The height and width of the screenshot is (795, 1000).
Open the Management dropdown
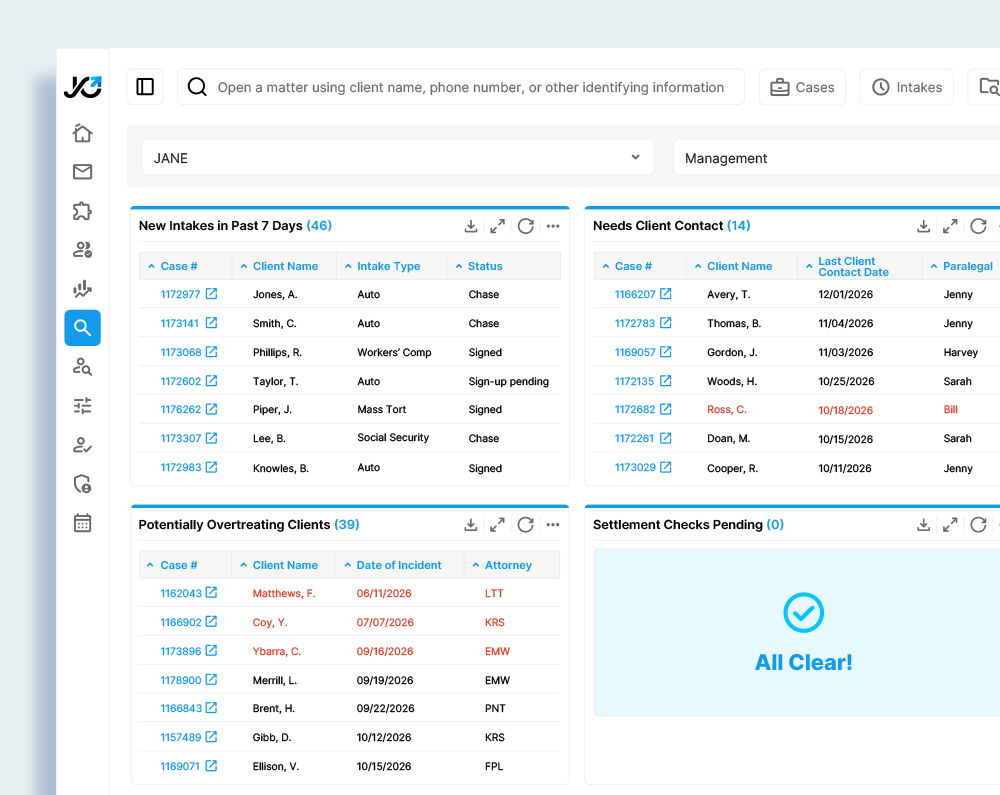[x=835, y=158]
